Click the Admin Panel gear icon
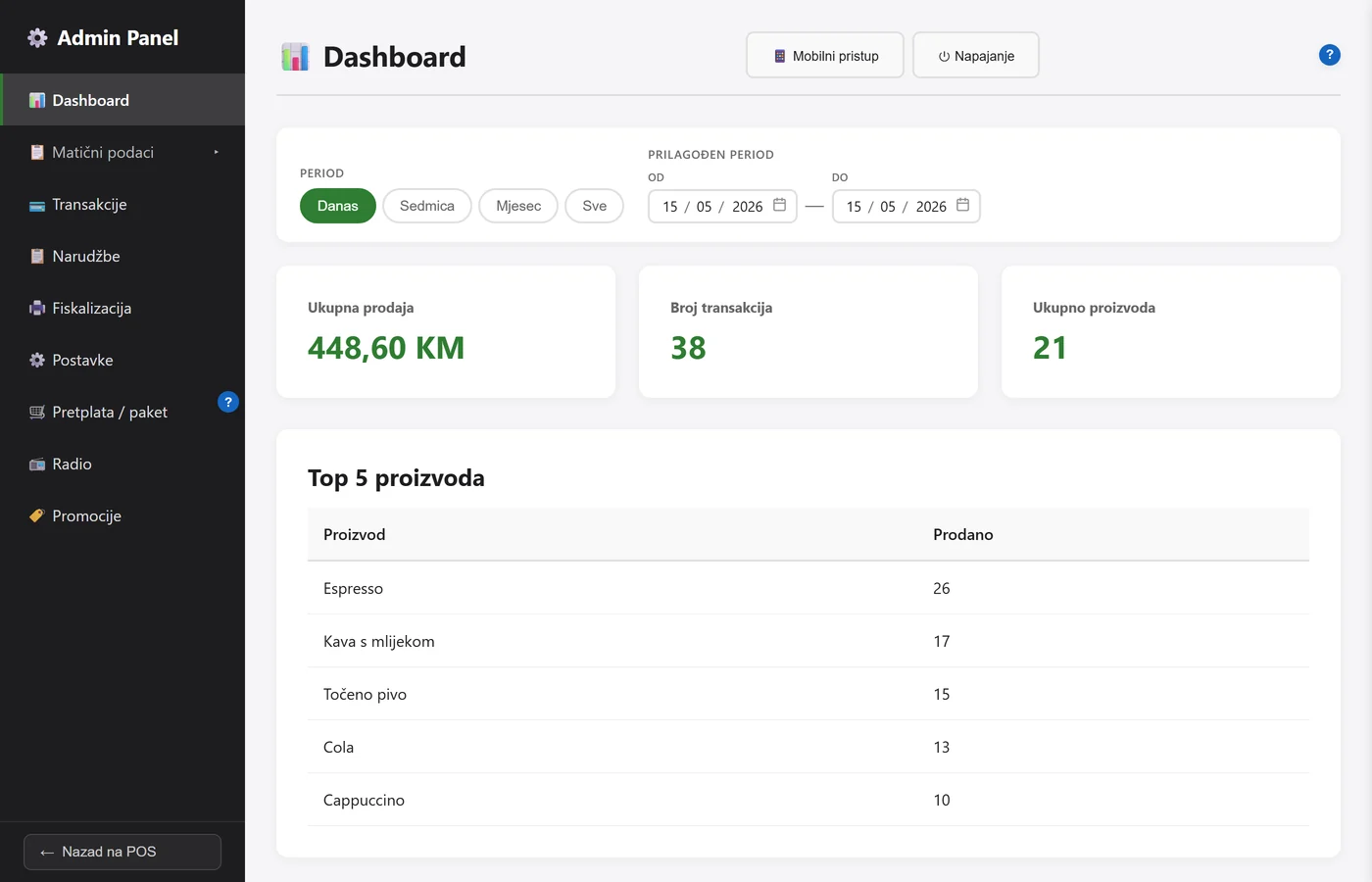 click(37, 38)
